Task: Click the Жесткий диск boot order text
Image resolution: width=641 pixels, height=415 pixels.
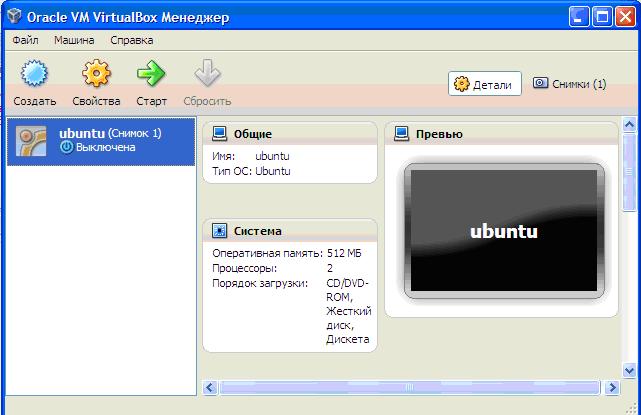Action: 349,318
